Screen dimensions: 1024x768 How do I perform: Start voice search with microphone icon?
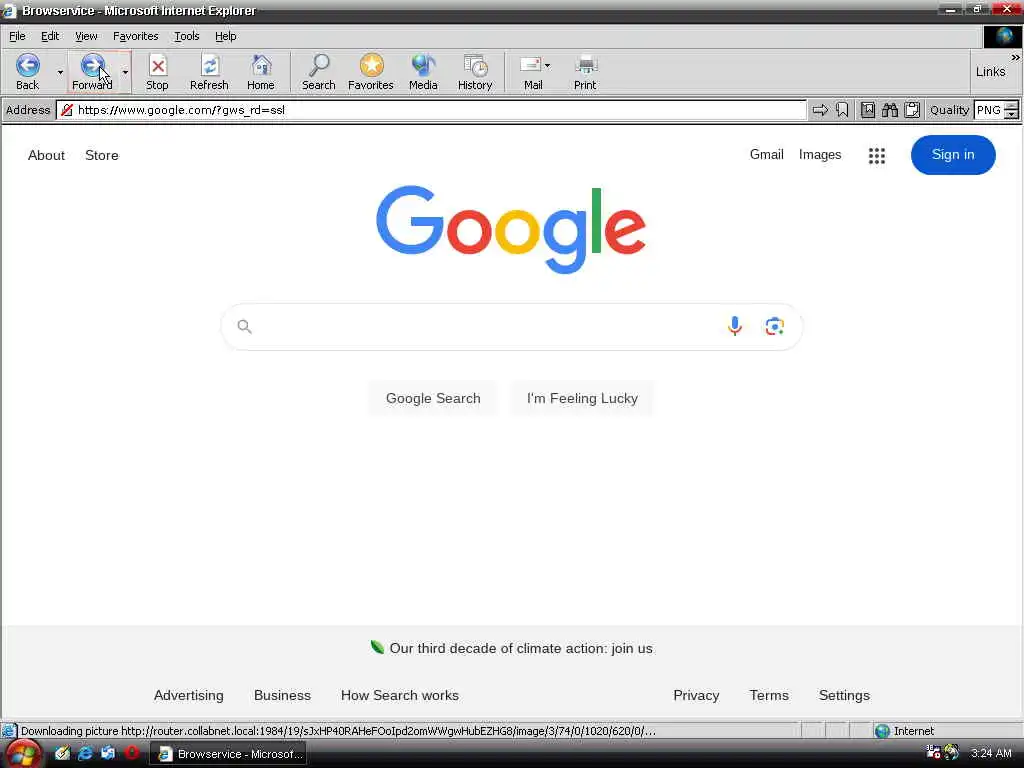pos(735,326)
